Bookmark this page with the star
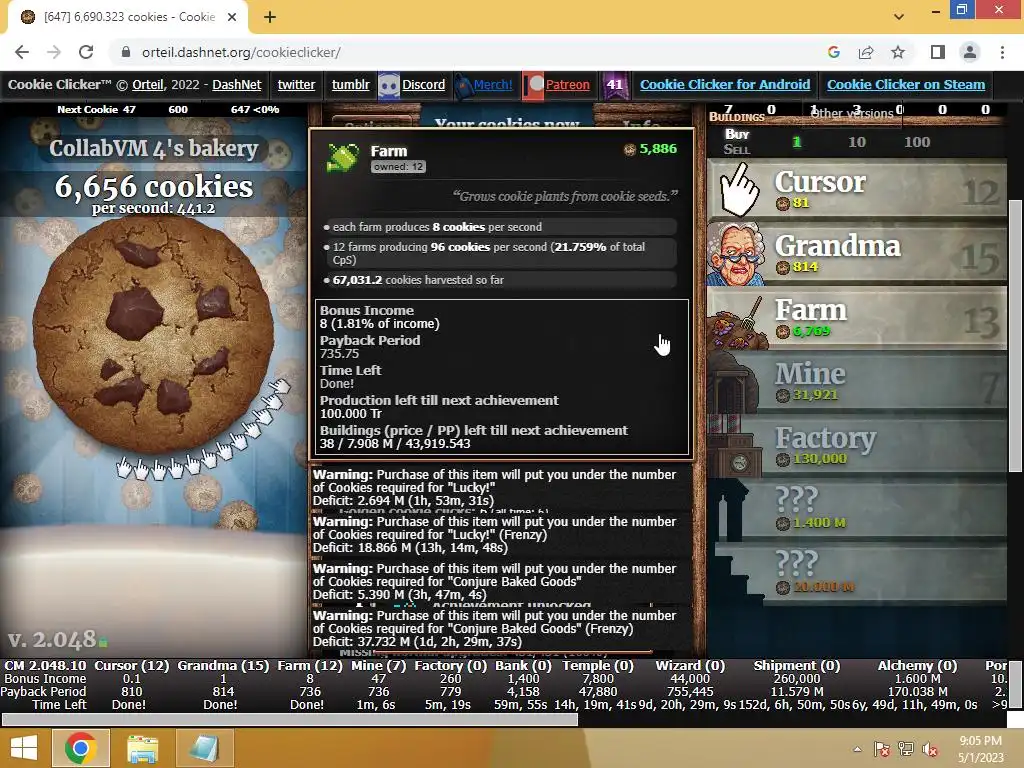The height and width of the screenshot is (768, 1024). pos(898,52)
